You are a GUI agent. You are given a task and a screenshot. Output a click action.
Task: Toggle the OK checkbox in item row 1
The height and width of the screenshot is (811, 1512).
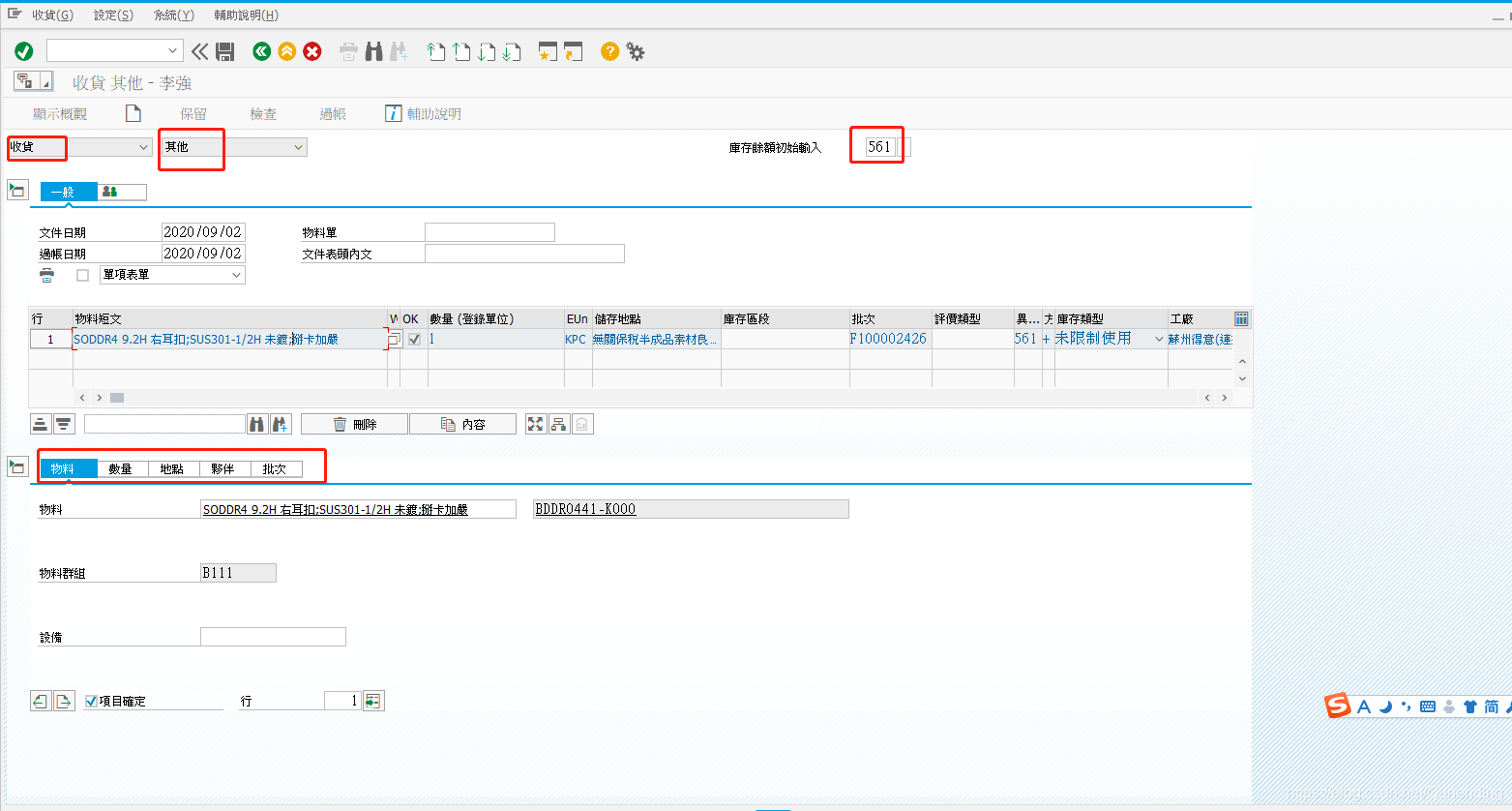(x=414, y=339)
